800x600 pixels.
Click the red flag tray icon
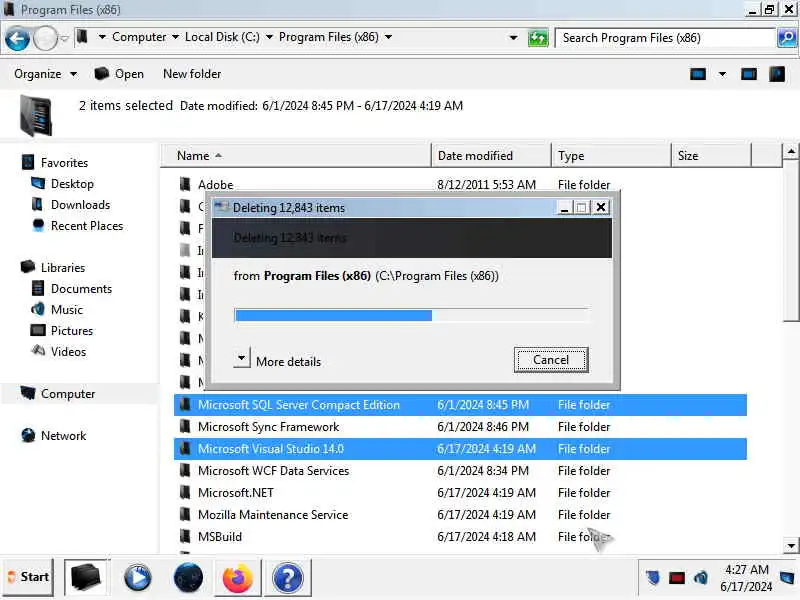(x=677, y=578)
